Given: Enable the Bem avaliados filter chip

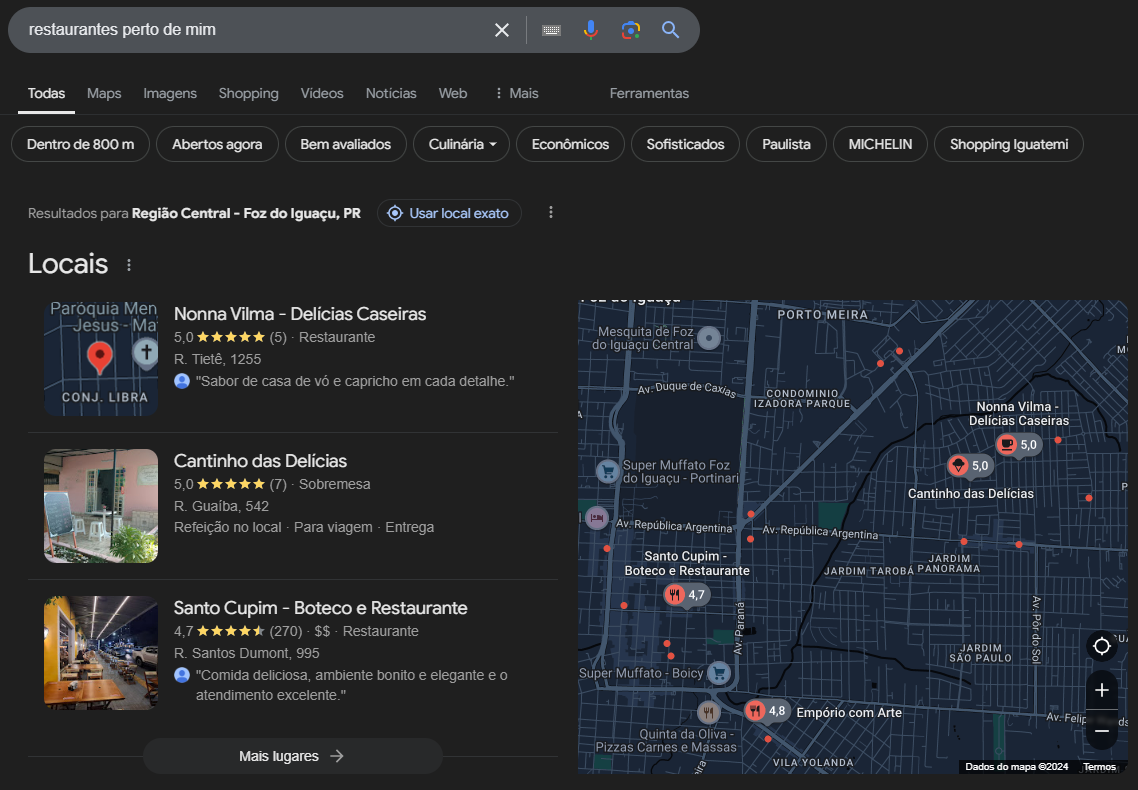Looking at the screenshot, I should click(x=345, y=144).
